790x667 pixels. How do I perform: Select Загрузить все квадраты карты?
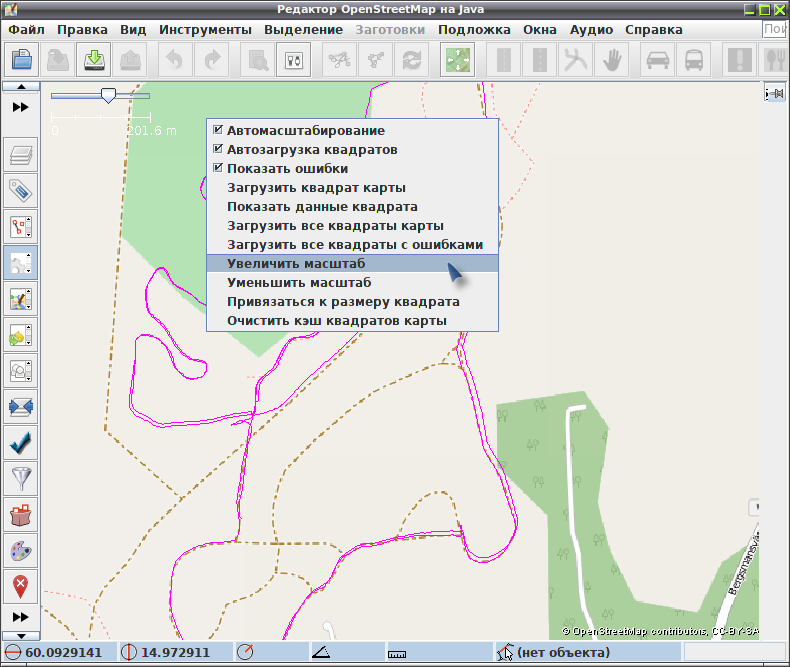[x=352, y=226]
